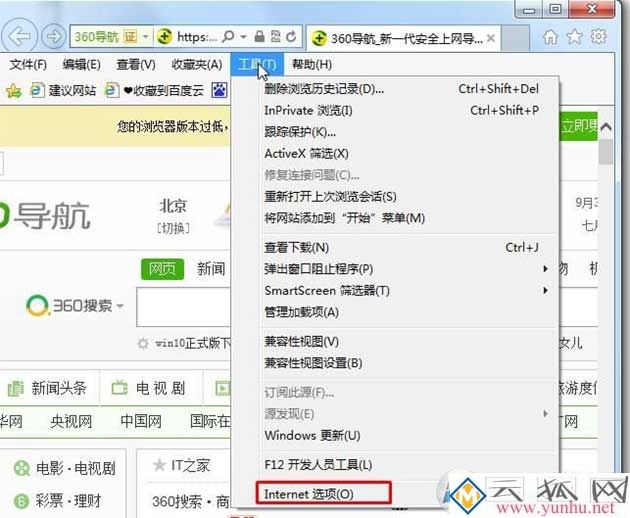Click the search magnifier icon in address bar
630x518 pixels.
228,37
